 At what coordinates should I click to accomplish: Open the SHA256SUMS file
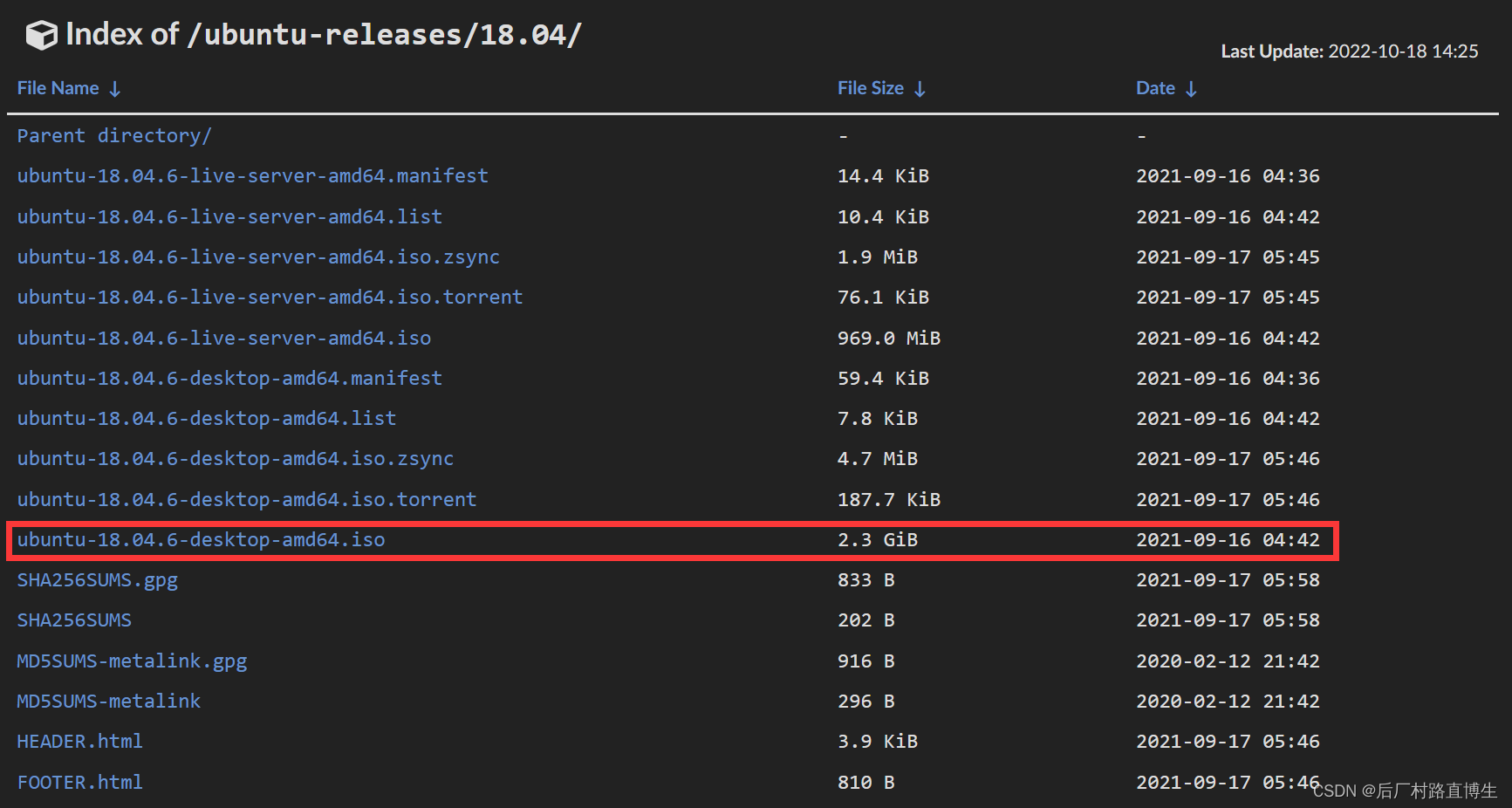coord(74,620)
